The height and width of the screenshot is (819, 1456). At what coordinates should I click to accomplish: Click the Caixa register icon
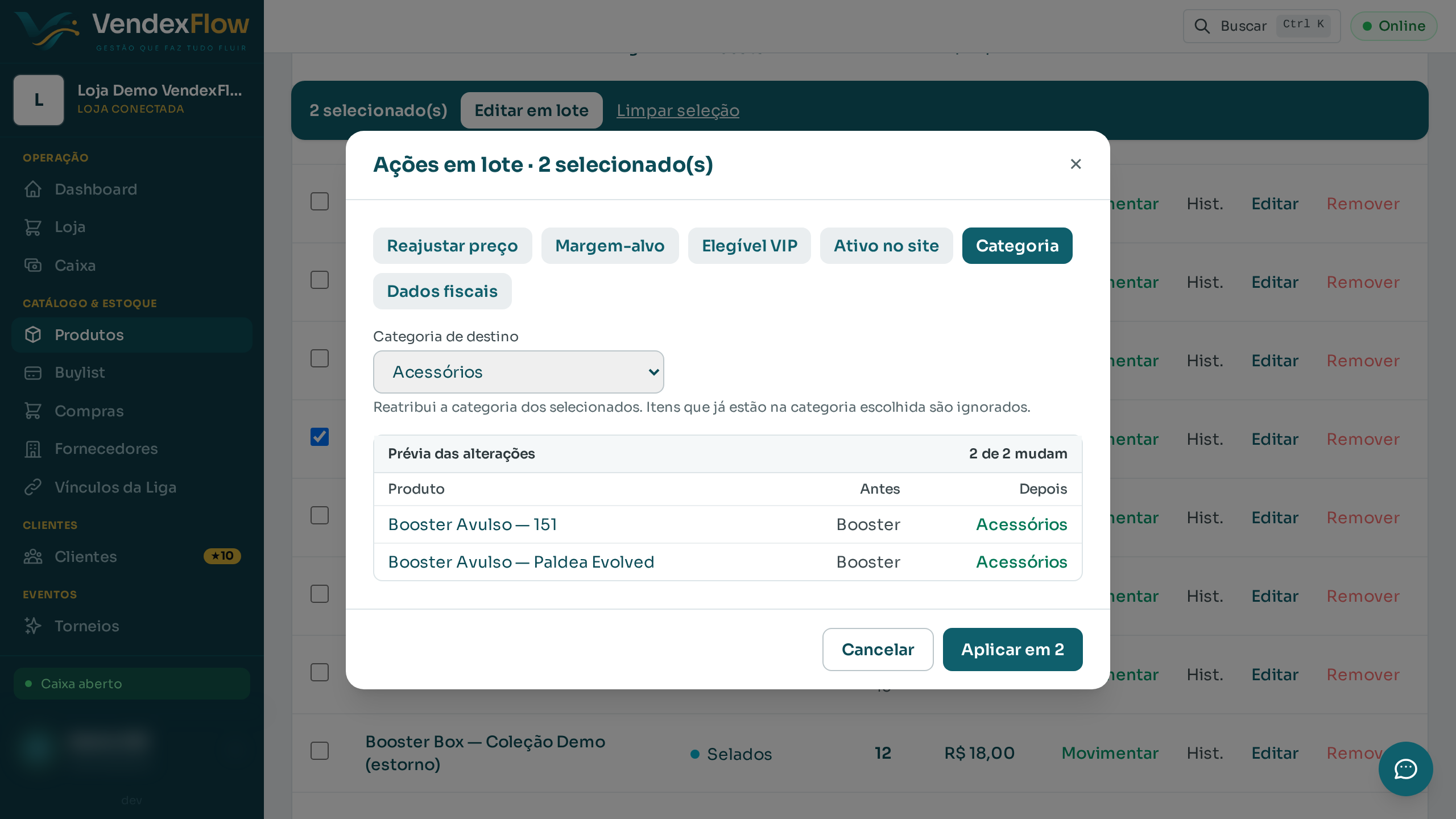click(x=33, y=265)
